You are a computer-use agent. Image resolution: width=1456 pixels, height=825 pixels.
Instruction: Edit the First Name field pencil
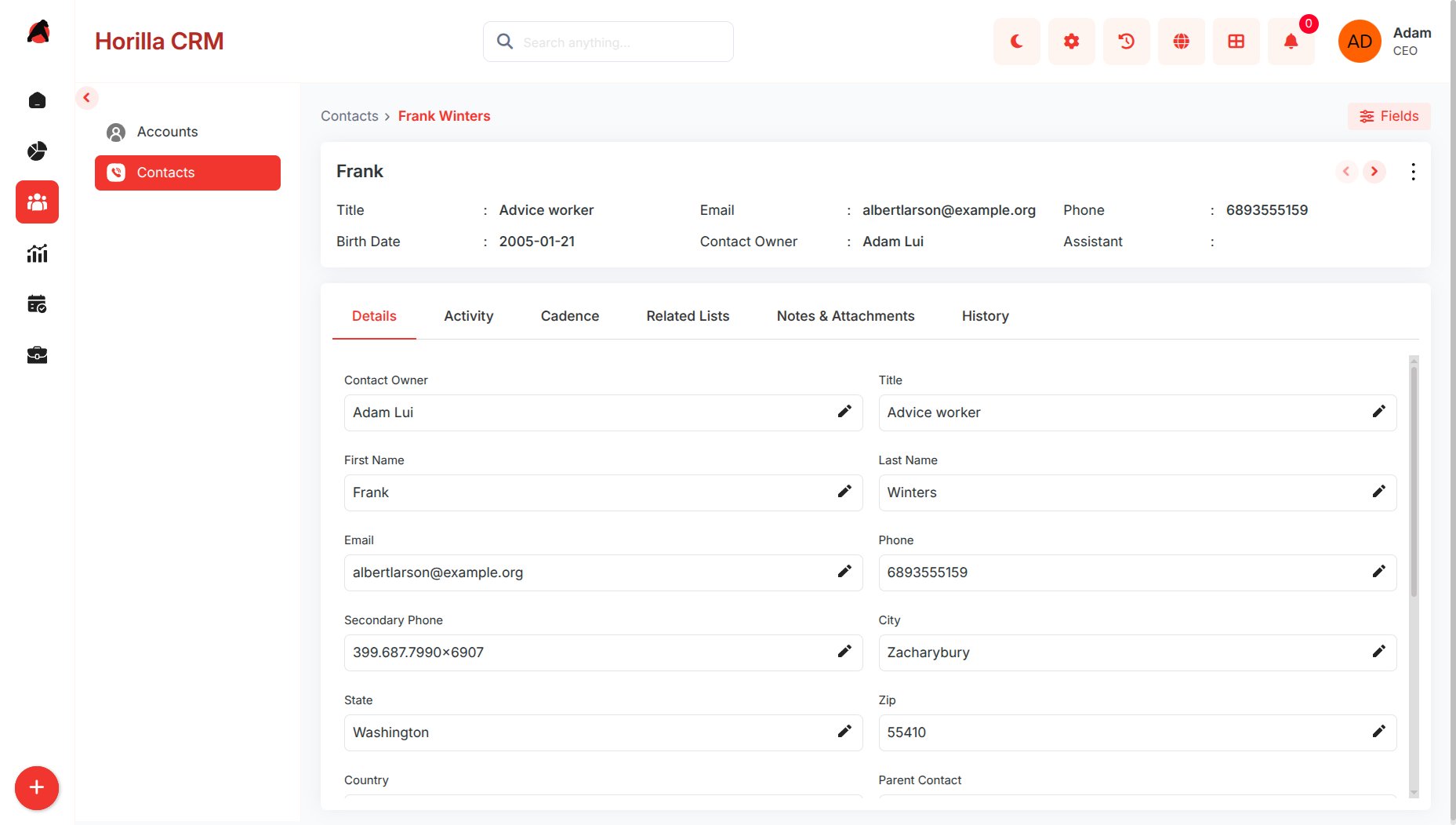[844, 492]
